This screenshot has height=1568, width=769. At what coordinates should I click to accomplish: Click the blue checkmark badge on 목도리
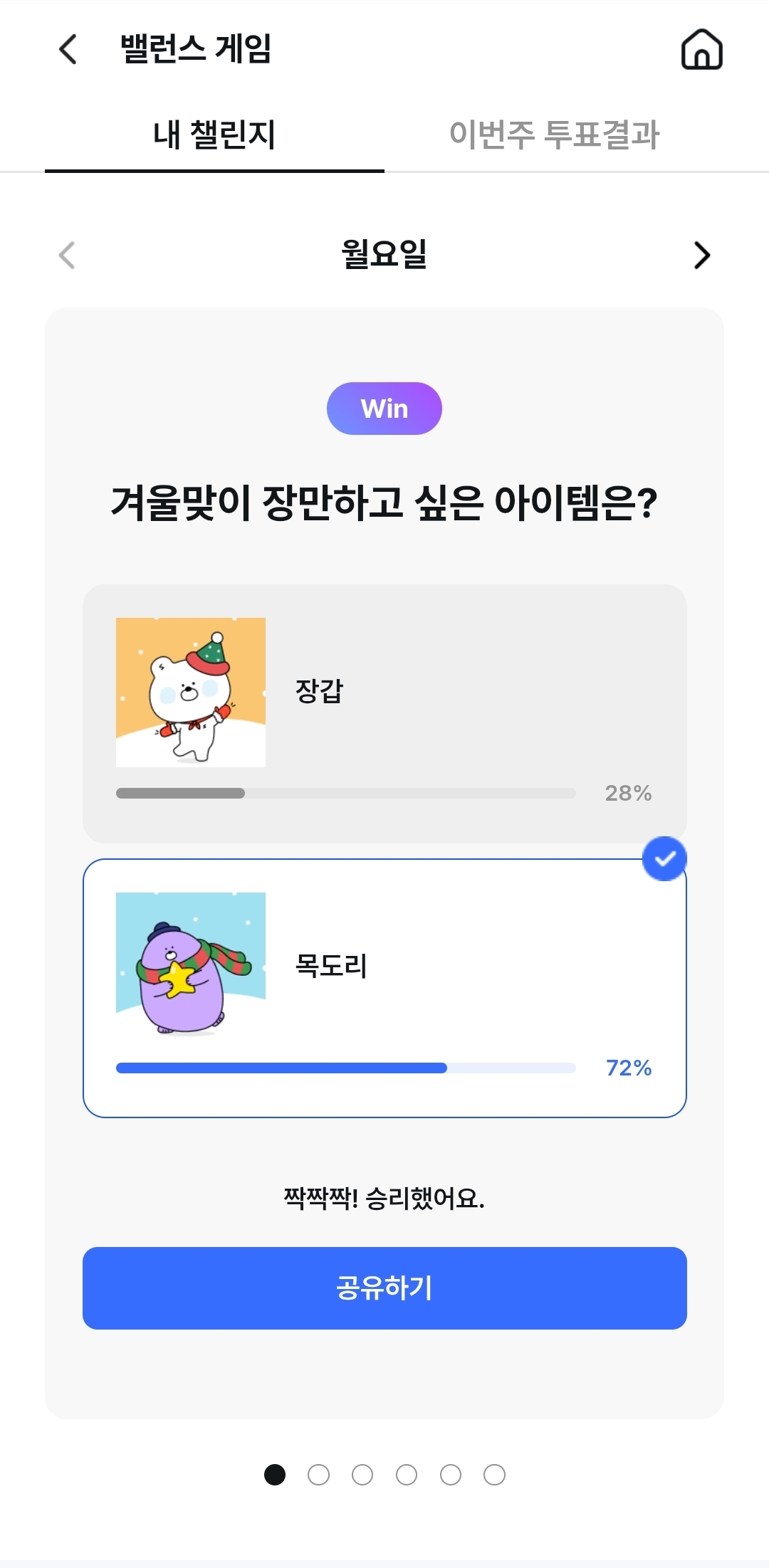[664, 859]
